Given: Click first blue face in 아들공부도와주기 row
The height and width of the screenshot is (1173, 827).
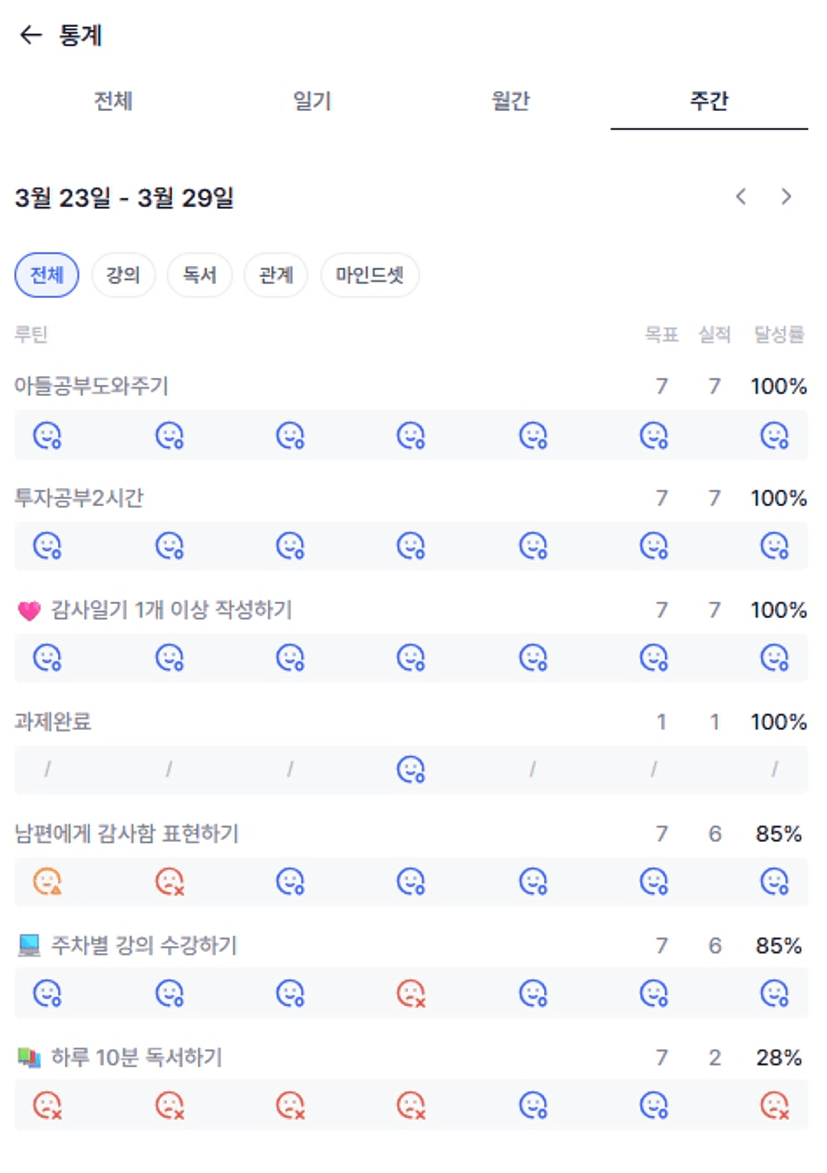Looking at the screenshot, I should (47, 435).
